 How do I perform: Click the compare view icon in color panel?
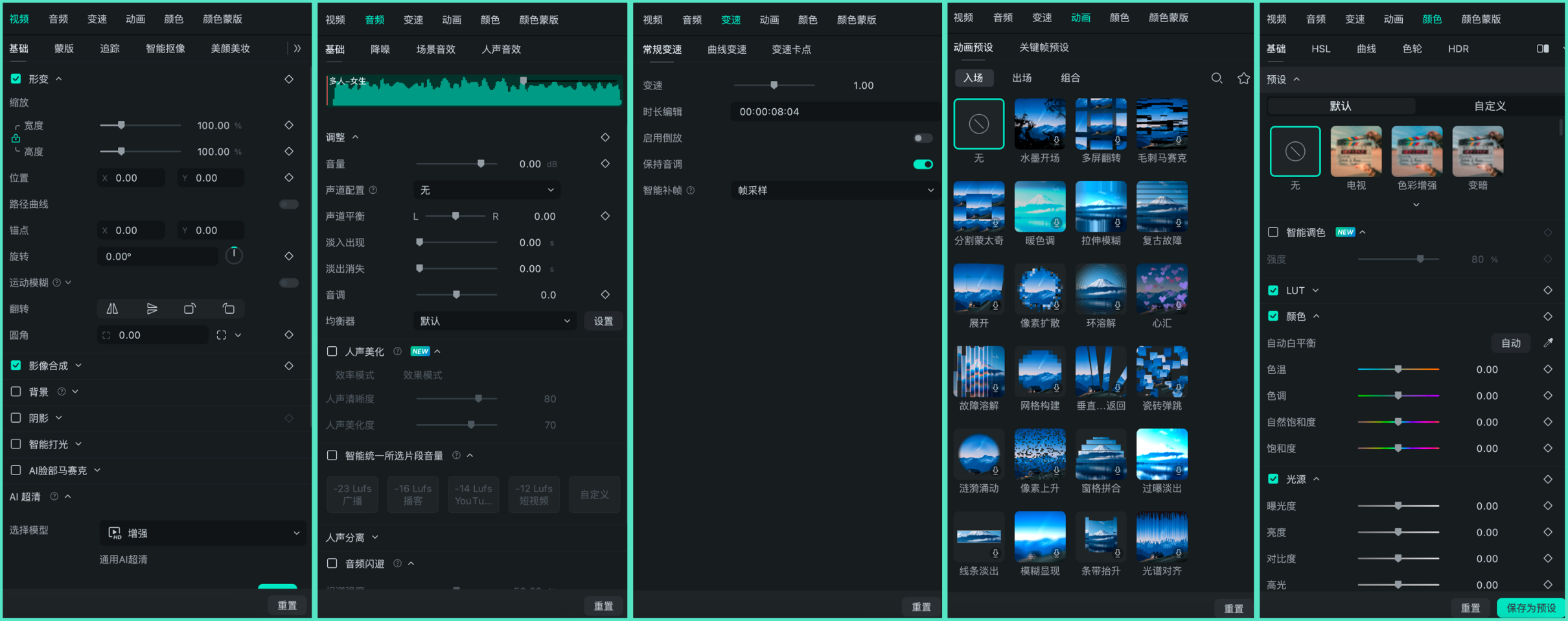pos(1543,49)
